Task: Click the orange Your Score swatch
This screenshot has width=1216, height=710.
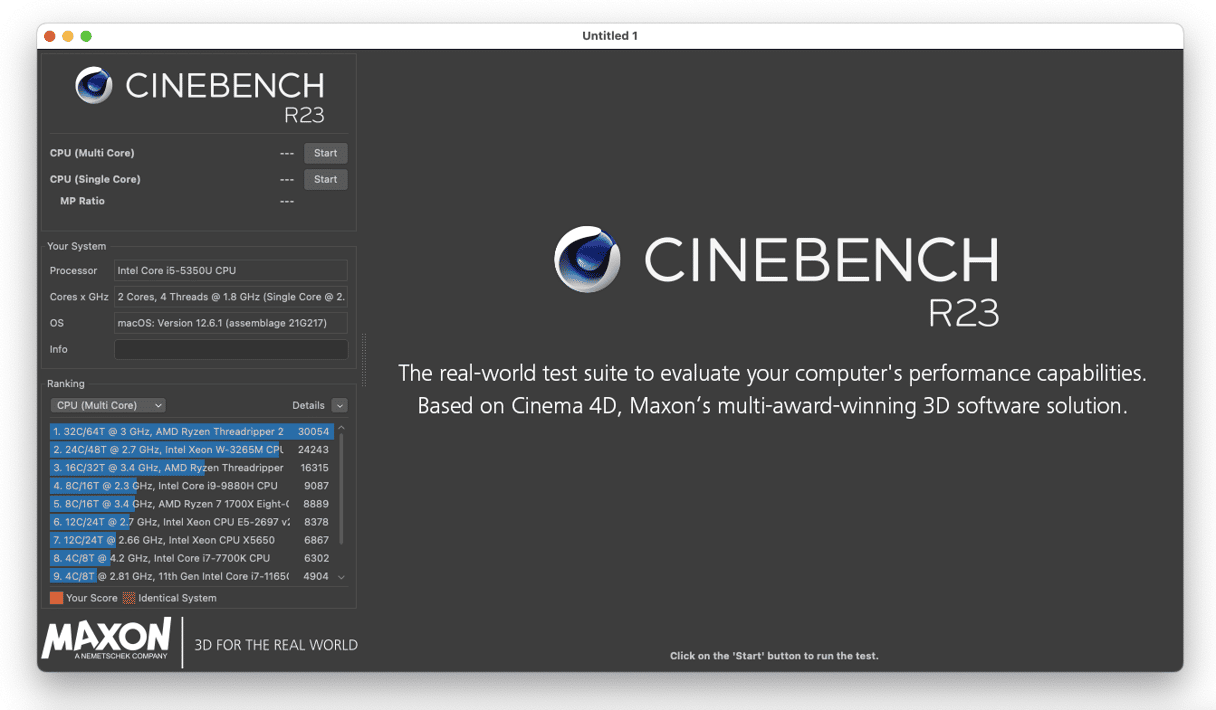Action: [56, 598]
